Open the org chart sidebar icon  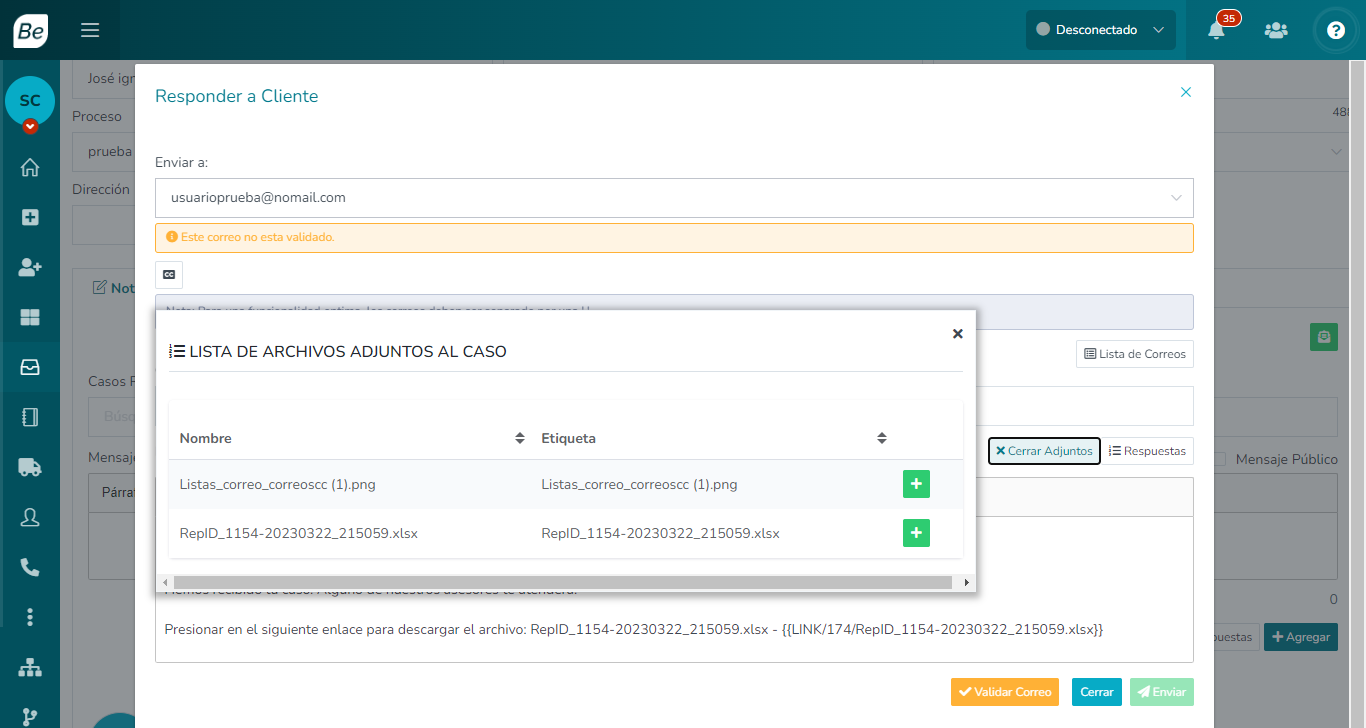30,667
